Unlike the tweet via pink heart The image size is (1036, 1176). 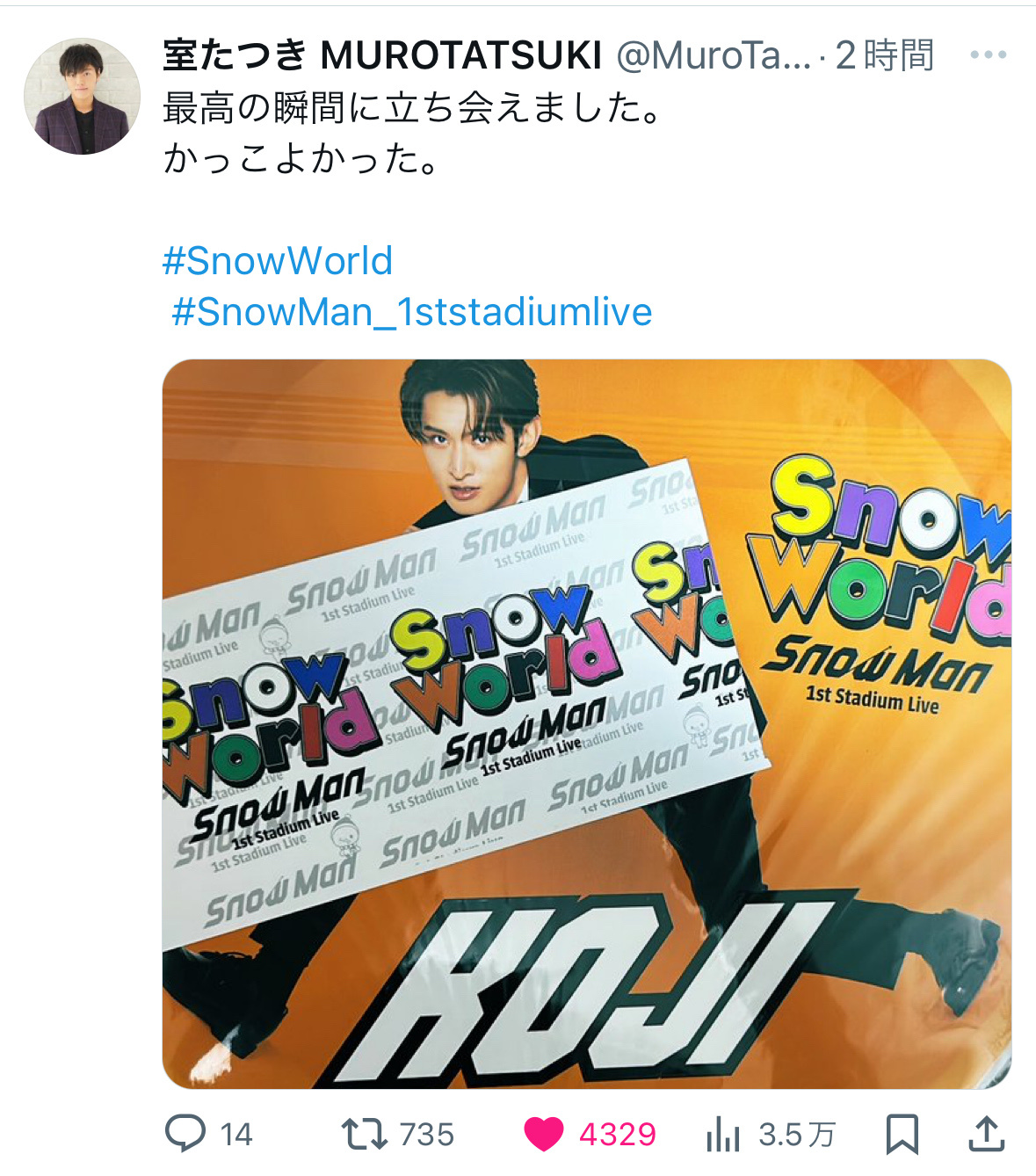click(544, 1134)
